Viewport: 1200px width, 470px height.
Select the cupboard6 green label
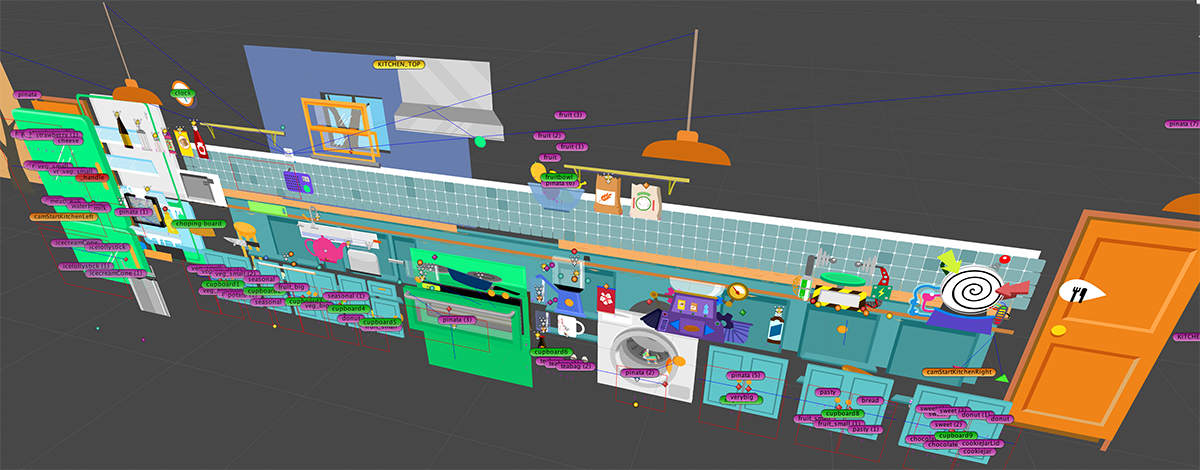click(x=551, y=352)
